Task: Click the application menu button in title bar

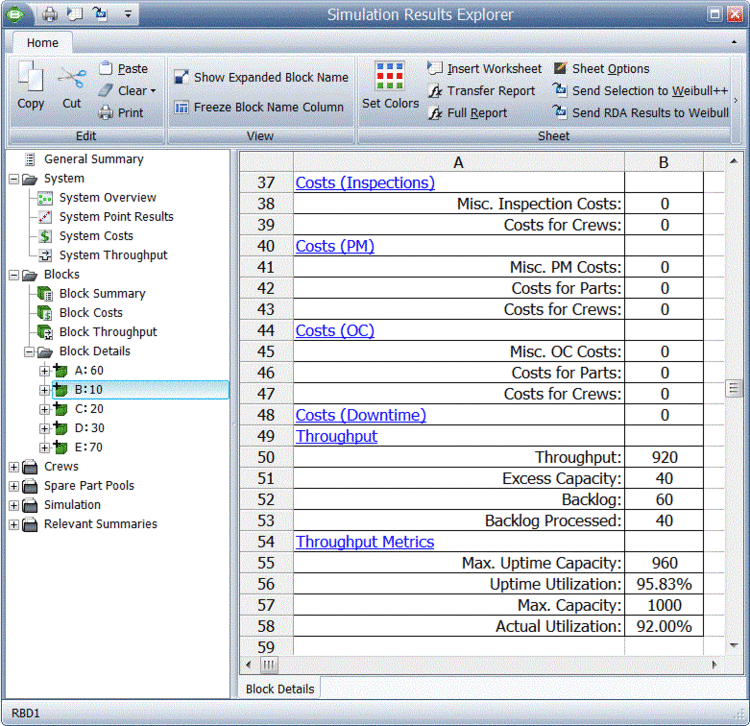Action: pos(15,14)
